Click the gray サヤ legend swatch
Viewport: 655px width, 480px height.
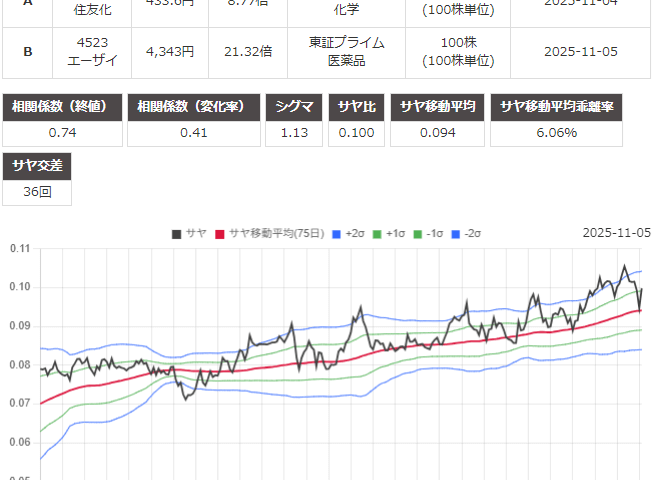pos(176,233)
